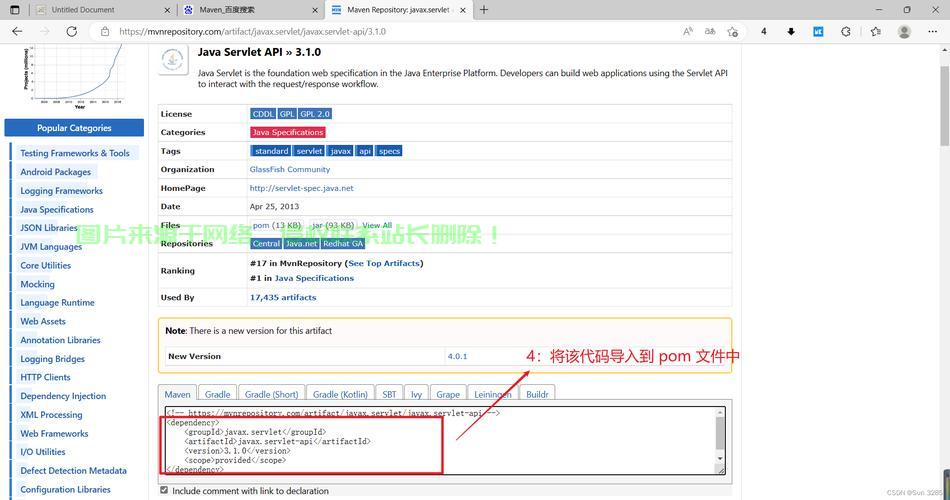Select the Gradle tab
Screen dimensions: 950x500
[x=217, y=394]
